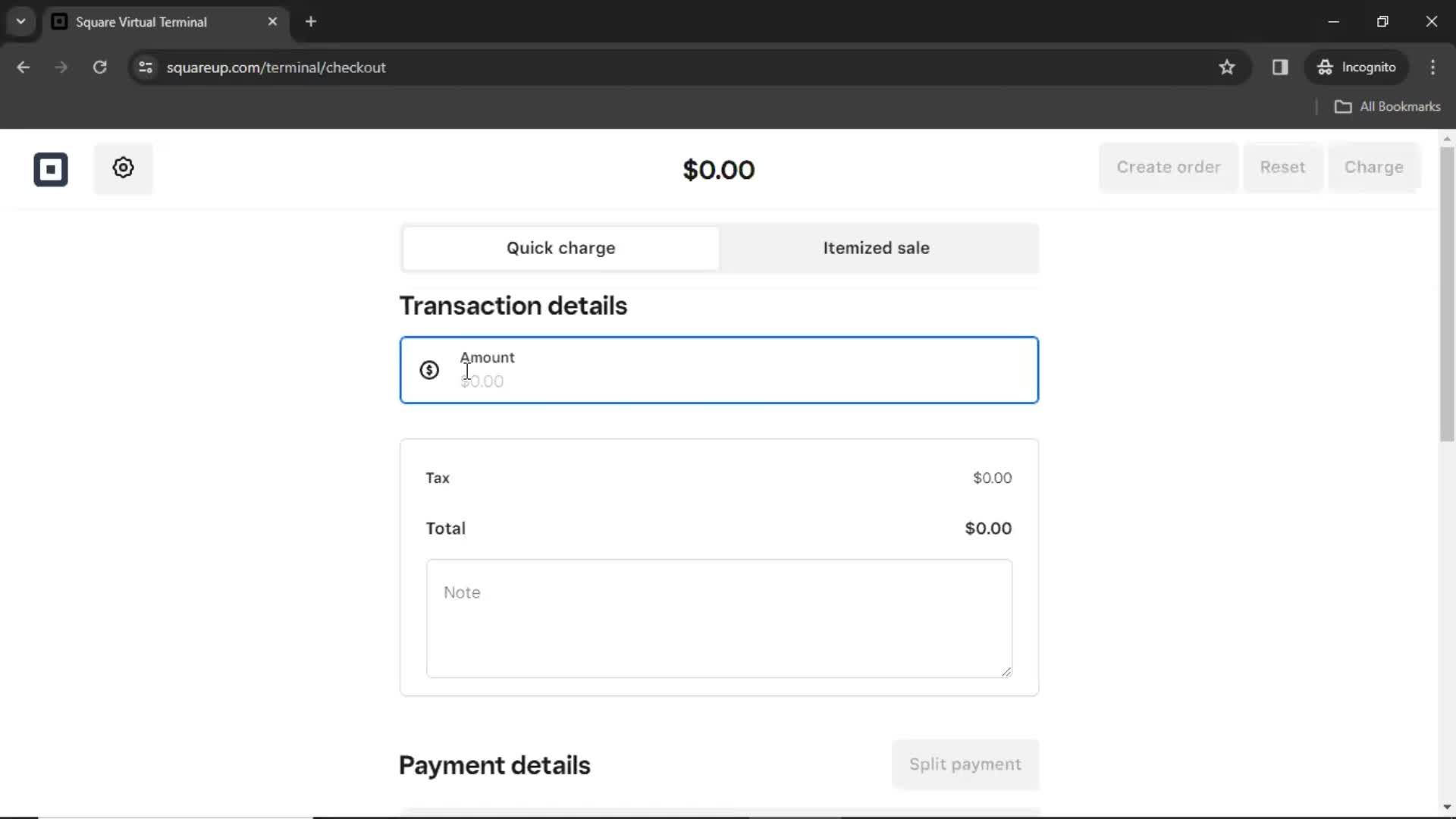Click the forward navigation arrow

pyautogui.click(x=61, y=67)
